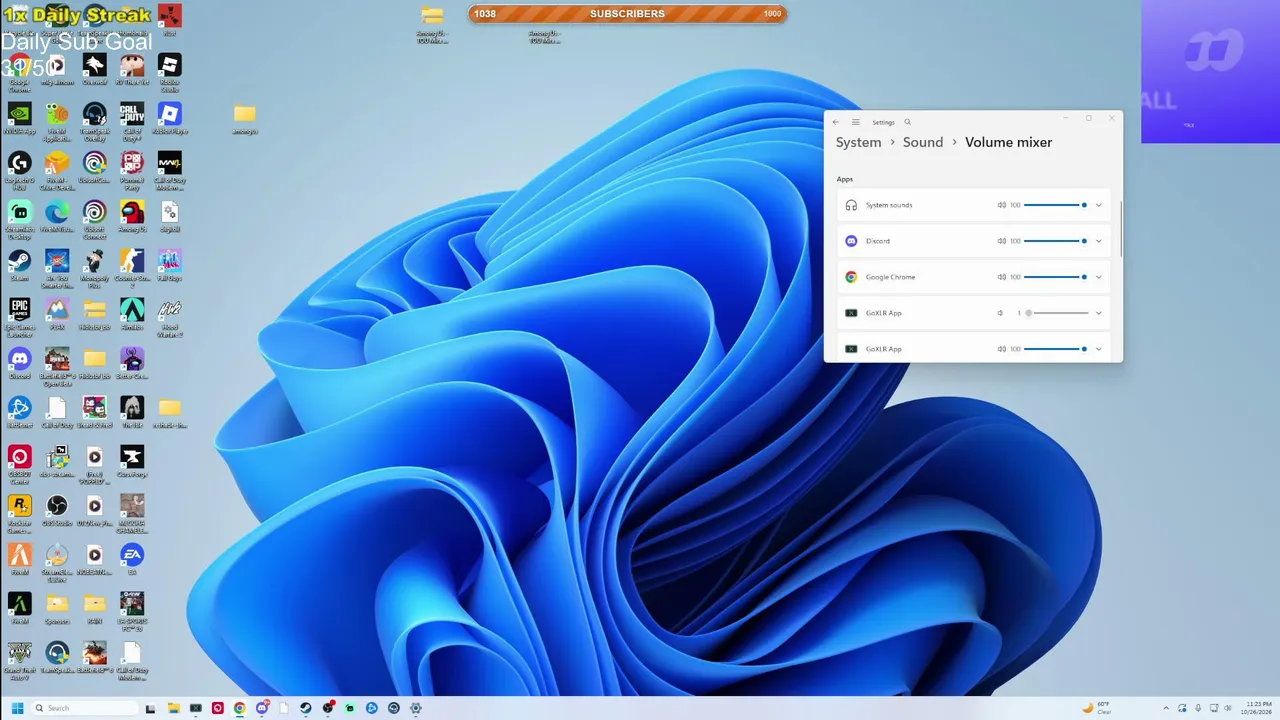The height and width of the screenshot is (720, 1280).
Task: Expand the System sounds options chevron
Action: click(x=1098, y=205)
